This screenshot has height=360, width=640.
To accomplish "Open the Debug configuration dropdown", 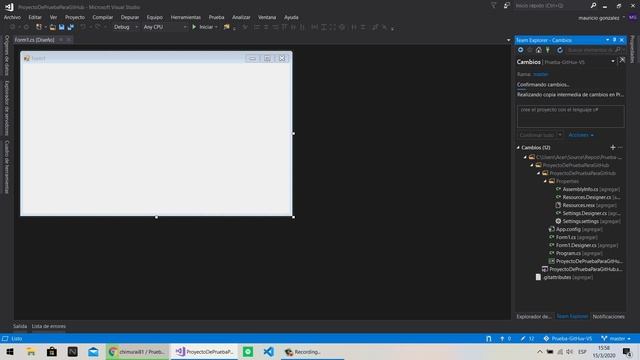I will 126,27.
